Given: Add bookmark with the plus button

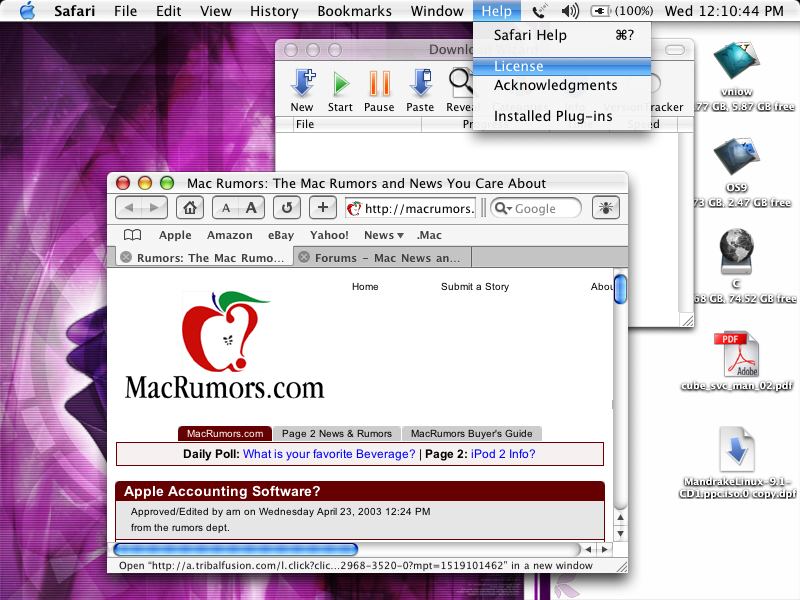Looking at the screenshot, I should tap(322, 208).
